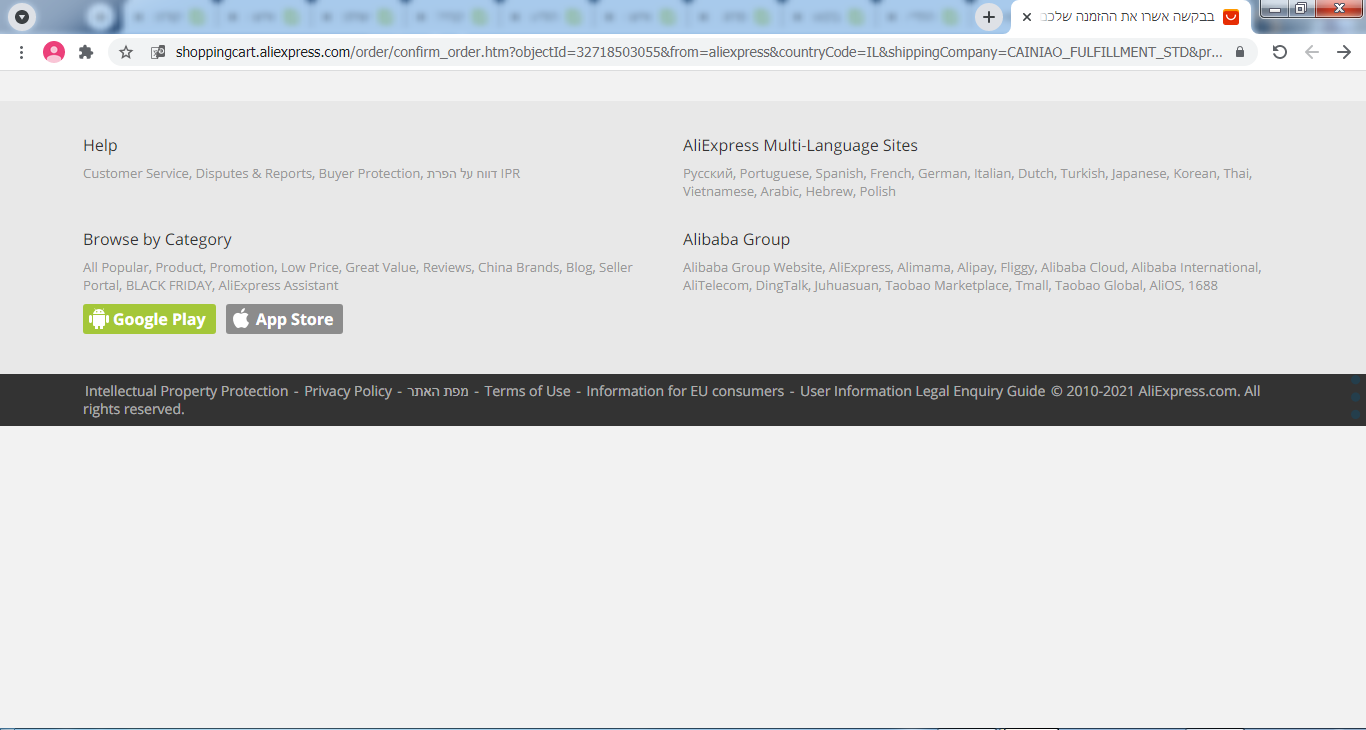Viewport: 1366px width, 730px height.
Task: Switch to the Polish language site
Action: (x=878, y=191)
